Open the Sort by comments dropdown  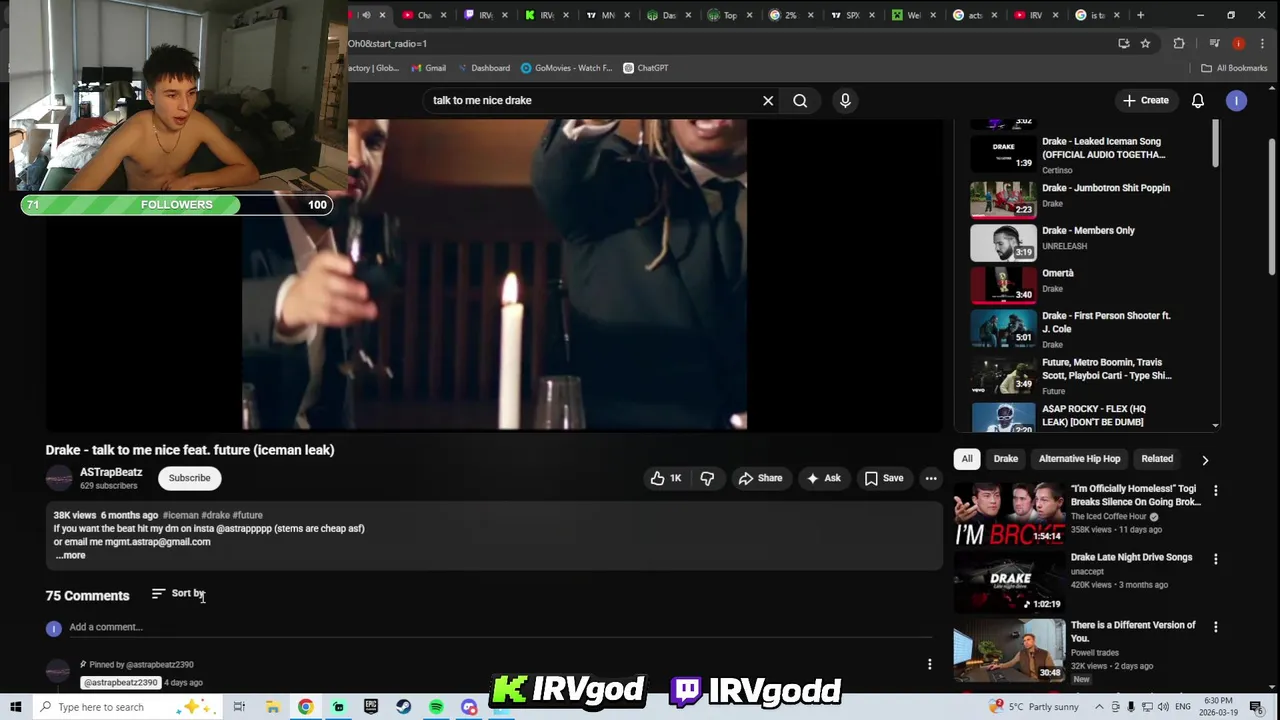click(x=178, y=594)
